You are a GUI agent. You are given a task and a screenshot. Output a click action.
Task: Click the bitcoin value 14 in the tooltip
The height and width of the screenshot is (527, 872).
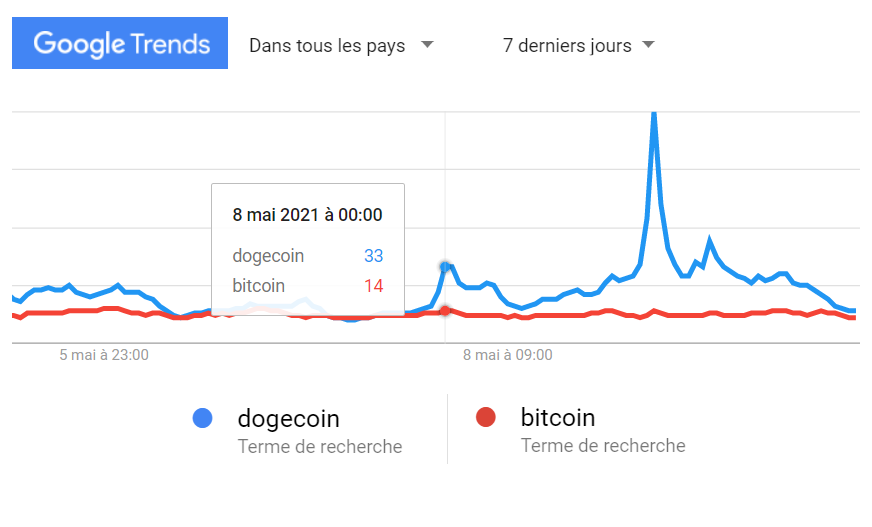[373, 286]
